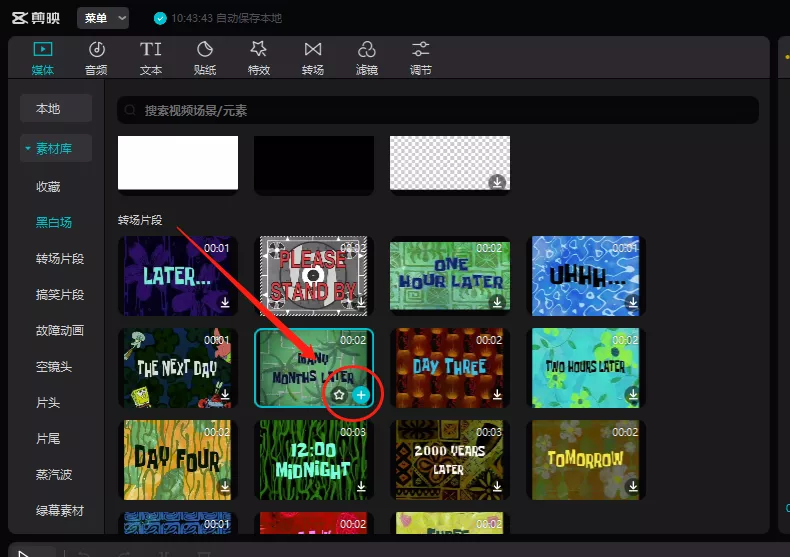Download the 2000 YEARS LATER clip

497,486
